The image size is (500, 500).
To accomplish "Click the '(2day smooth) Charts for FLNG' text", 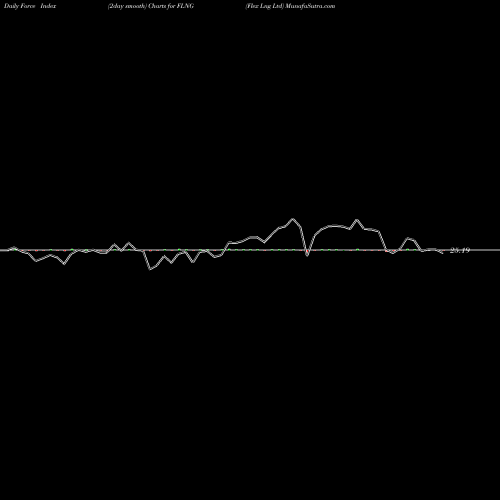I will (151, 6).
